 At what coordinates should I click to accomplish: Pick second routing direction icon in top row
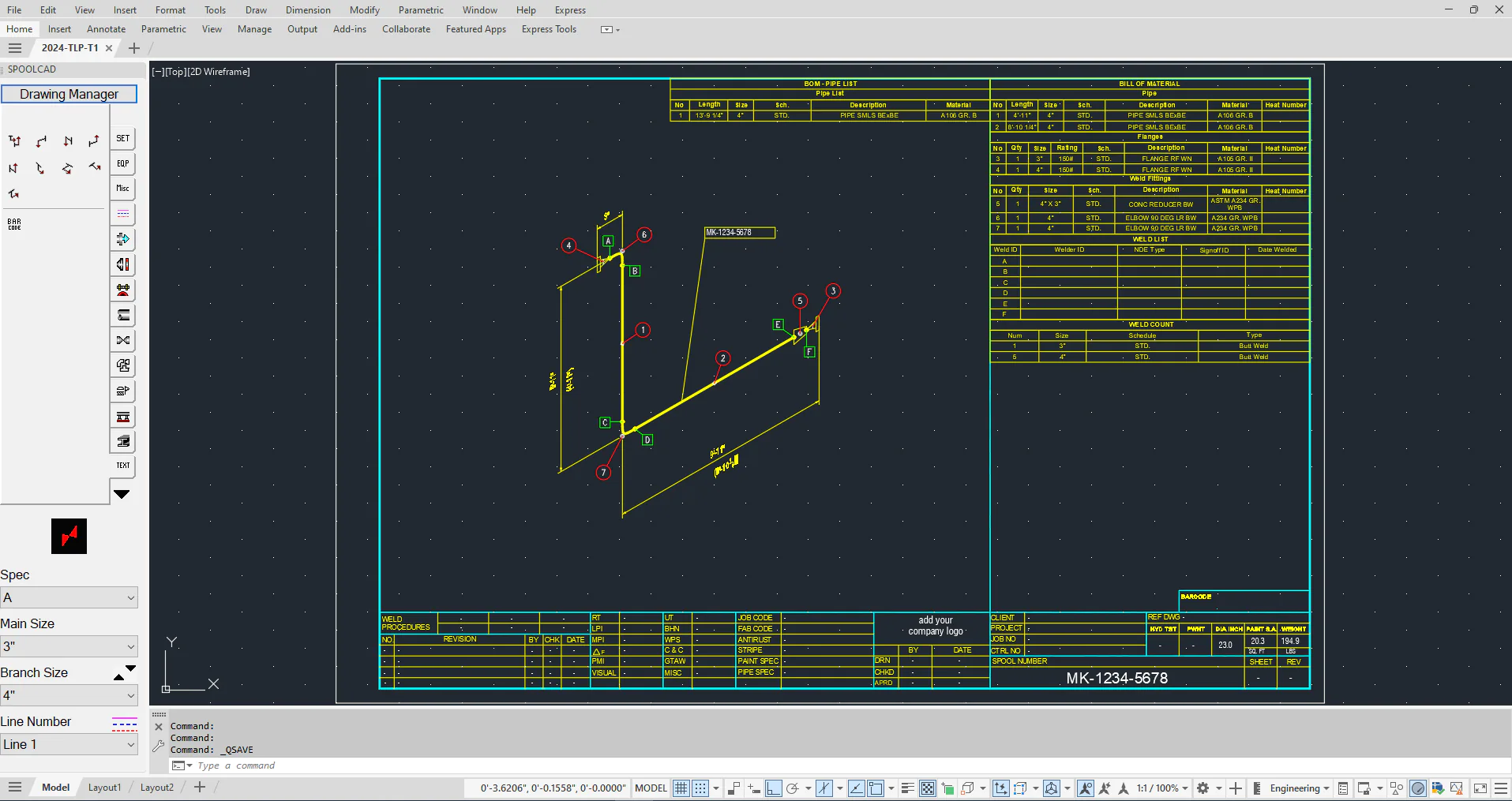tap(41, 141)
